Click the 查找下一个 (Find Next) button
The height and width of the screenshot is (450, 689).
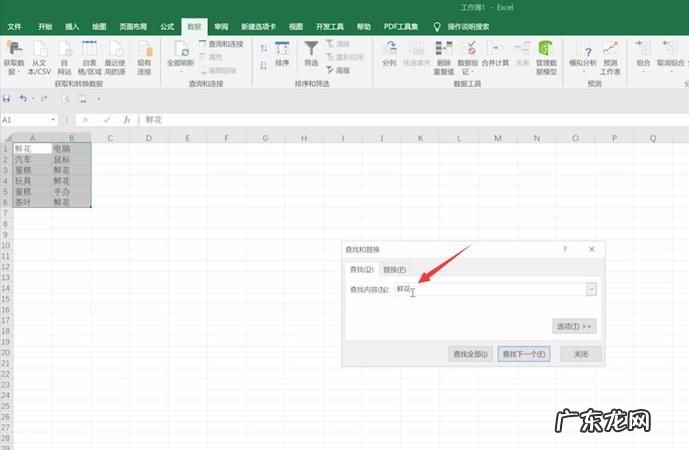pos(525,354)
